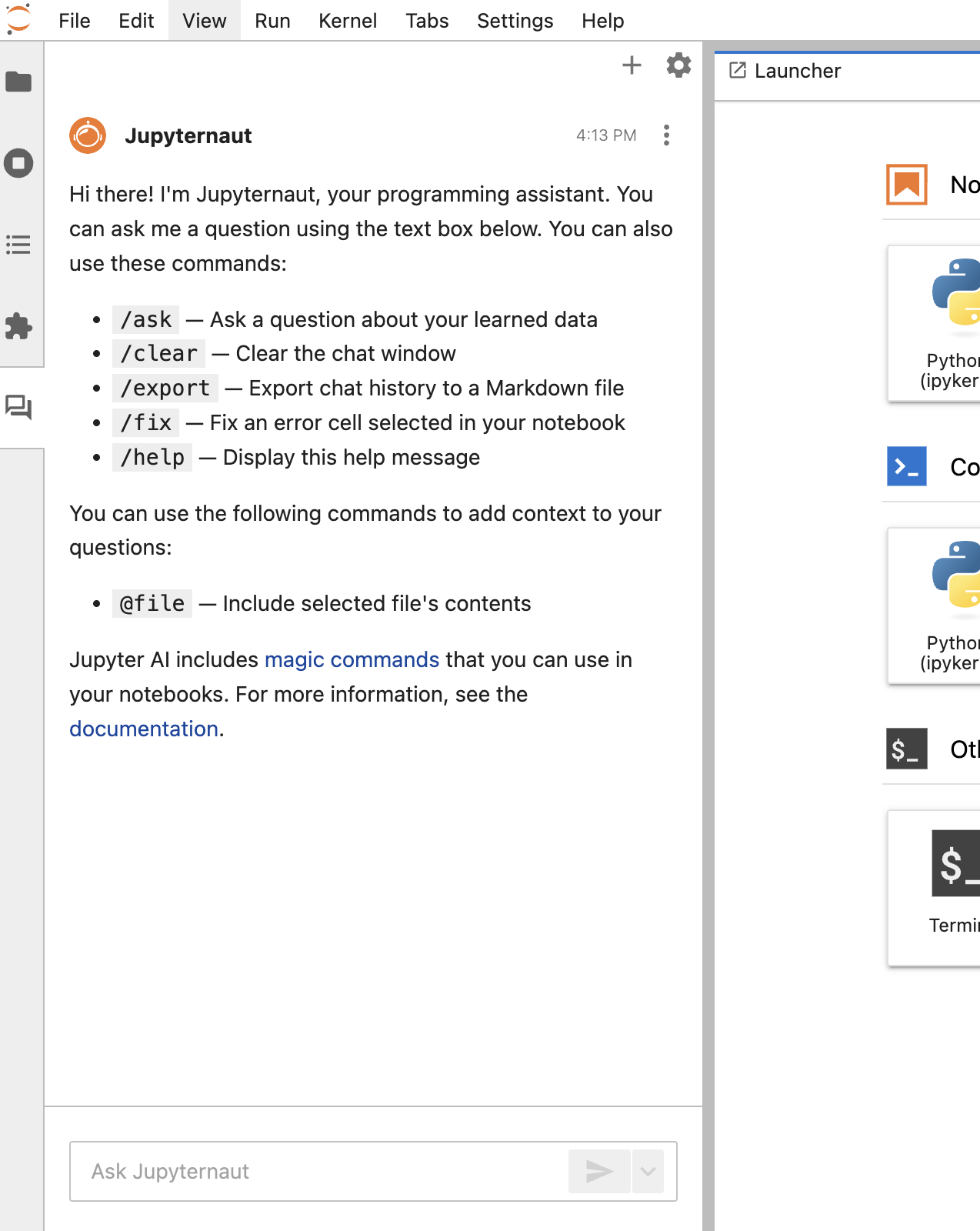Open the Extension Manager puzzle icon

(18, 326)
